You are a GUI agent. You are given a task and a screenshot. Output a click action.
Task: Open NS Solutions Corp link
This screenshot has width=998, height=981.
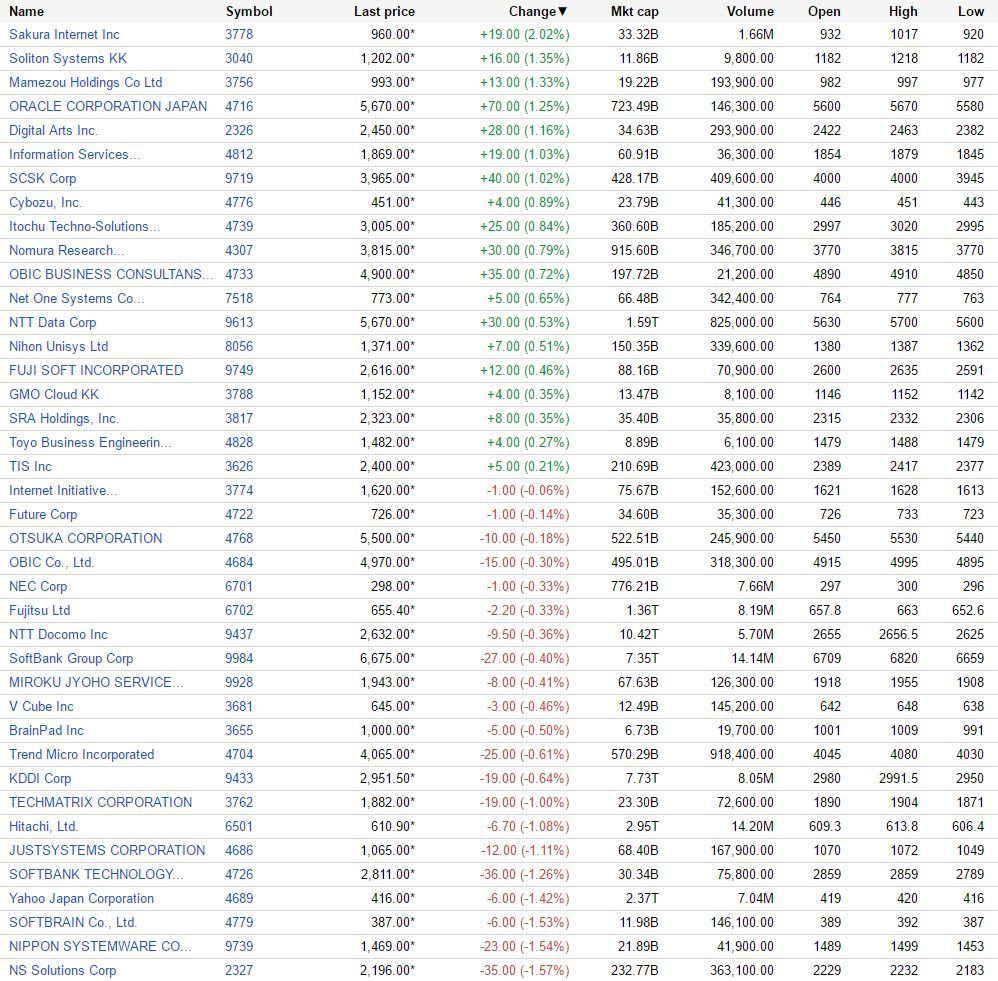click(62, 971)
